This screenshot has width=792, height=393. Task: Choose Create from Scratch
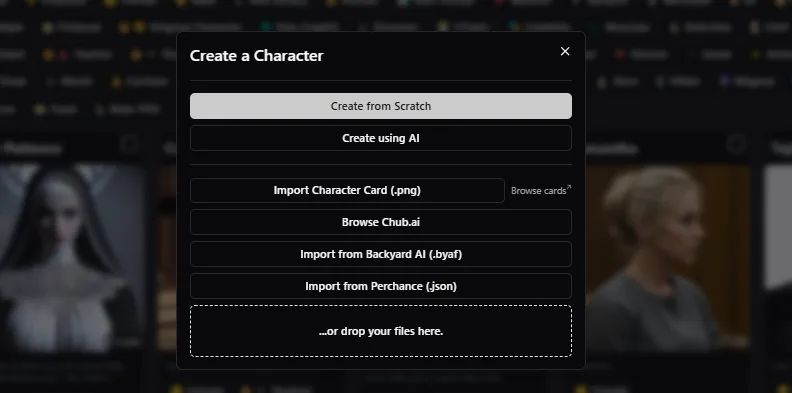381,106
